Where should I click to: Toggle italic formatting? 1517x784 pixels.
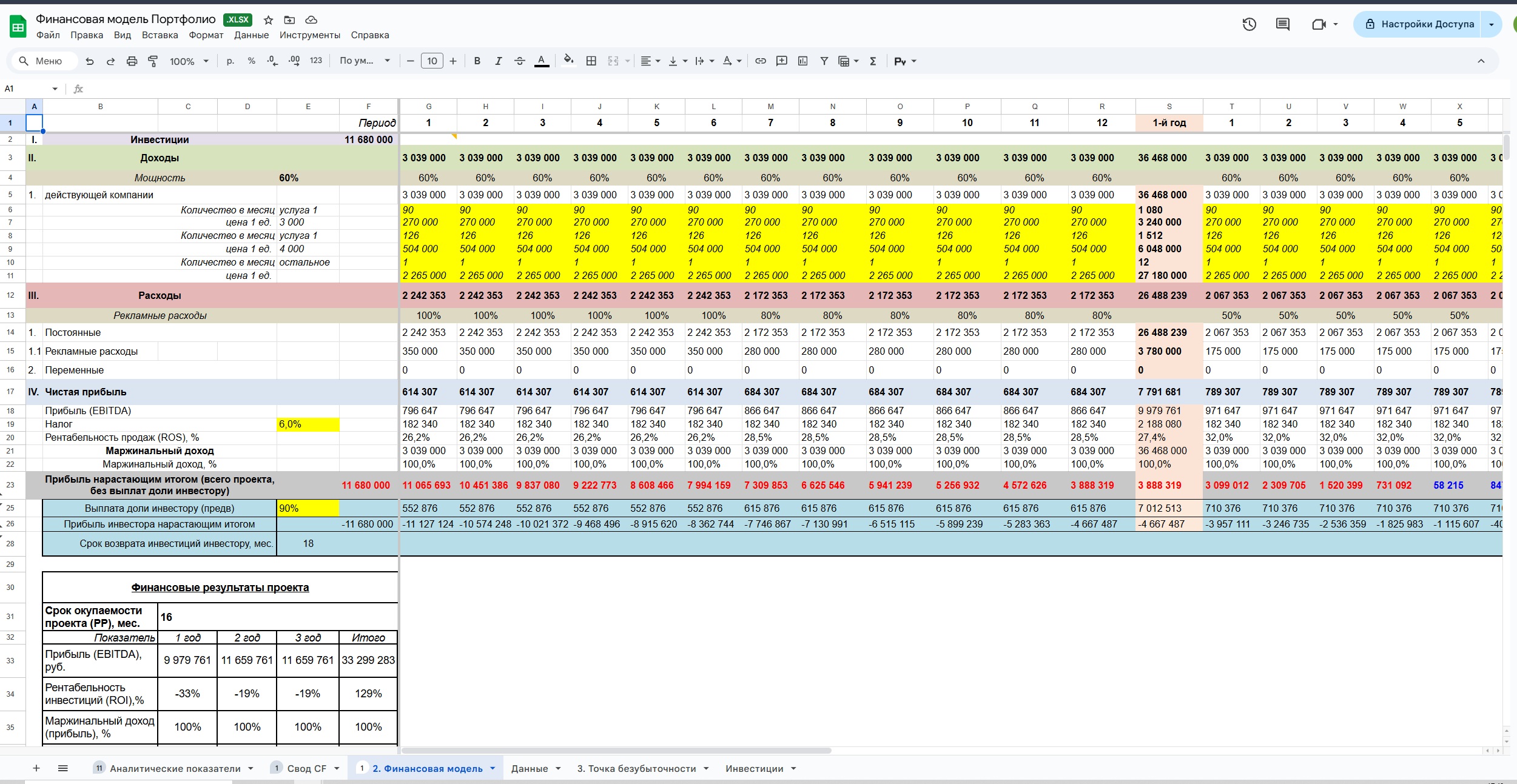pos(498,61)
